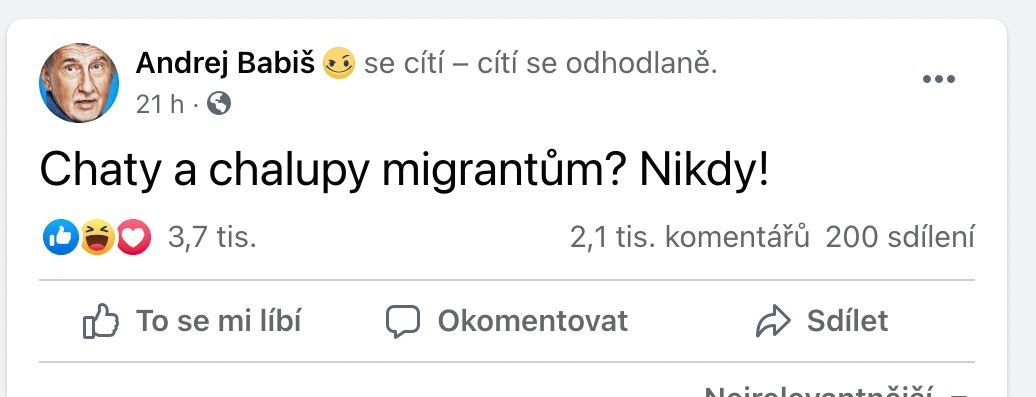The width and height of the screenshot is (1036, 397).
Task: Click the blue thumbs-up reaction icon
Action: click(61, 237)
